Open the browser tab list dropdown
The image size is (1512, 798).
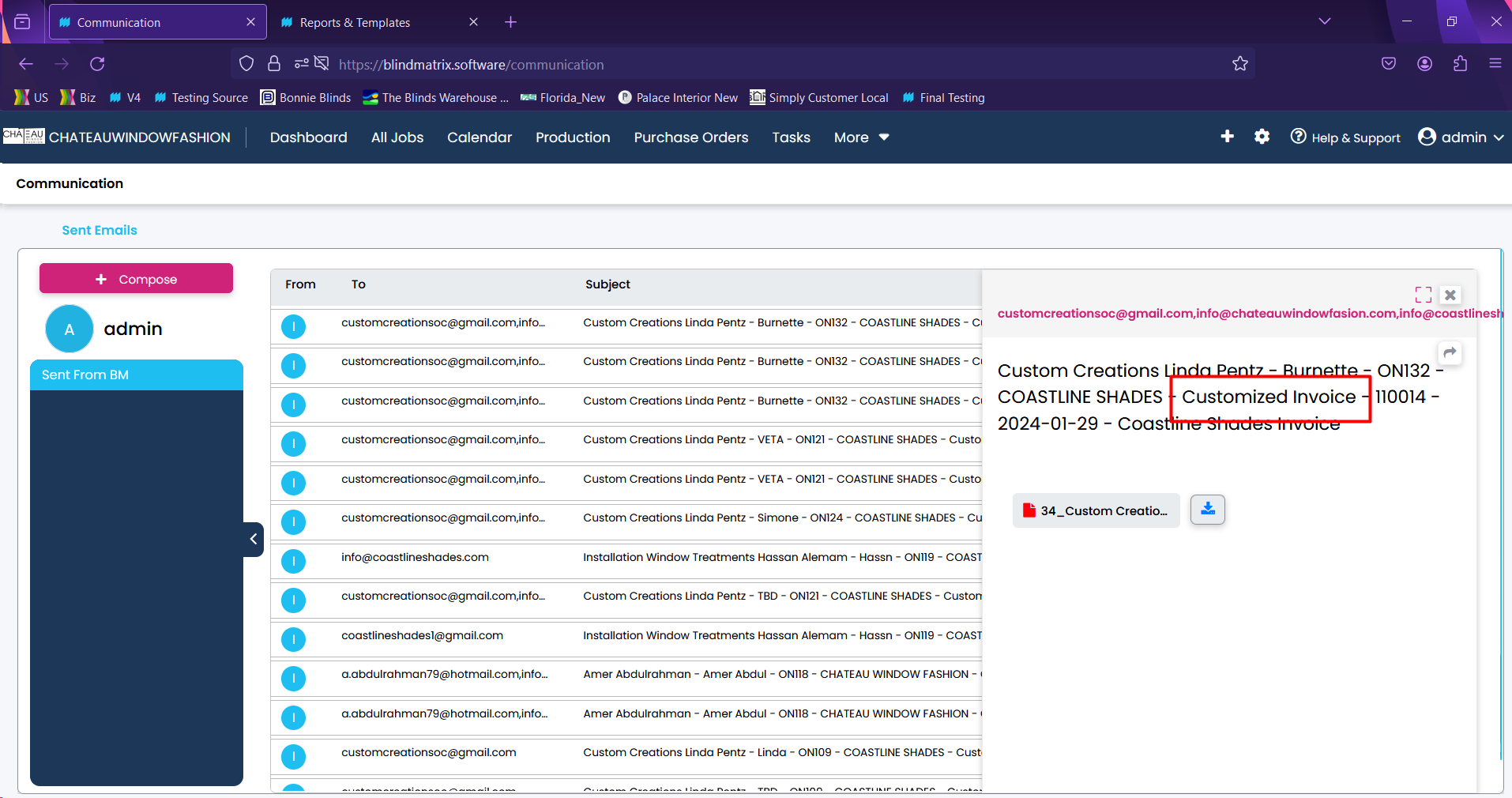pyautogui.click(x=1325, y=21)
